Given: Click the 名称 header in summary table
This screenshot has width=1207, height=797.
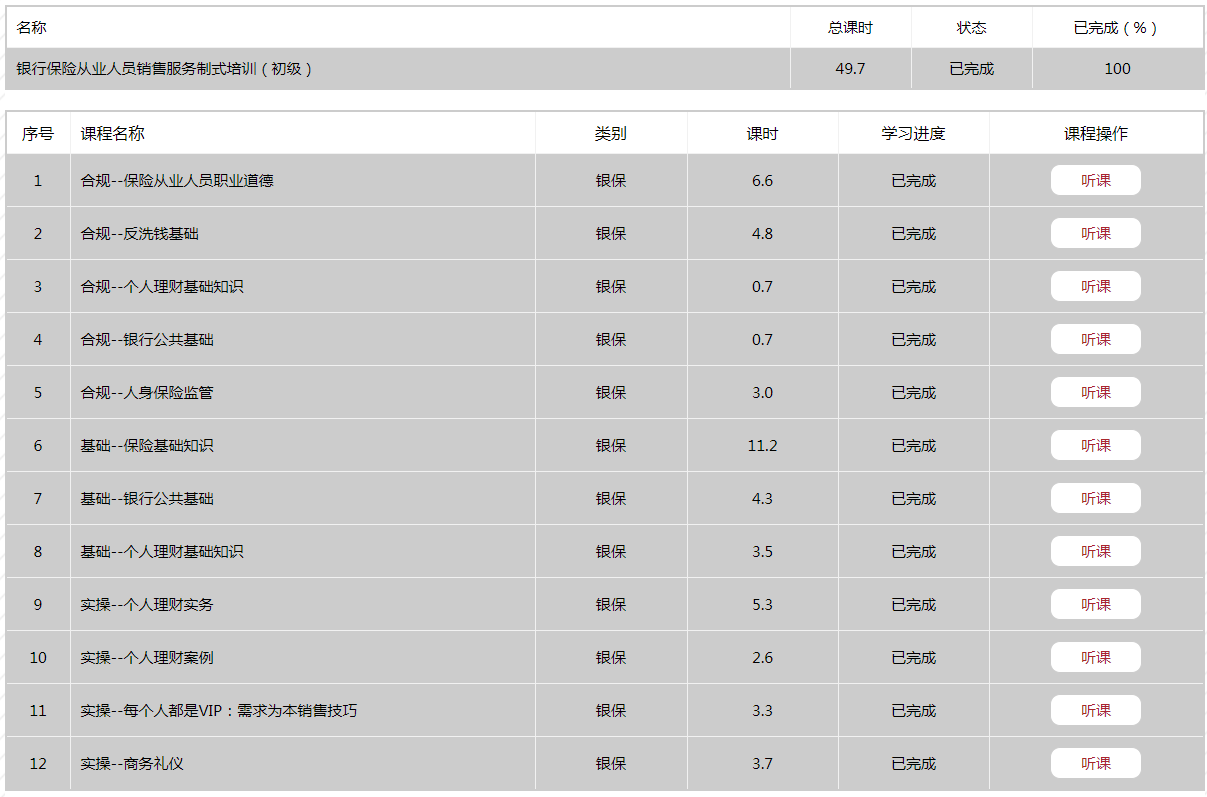Looking at the screenshot, I should click(31, 28).
